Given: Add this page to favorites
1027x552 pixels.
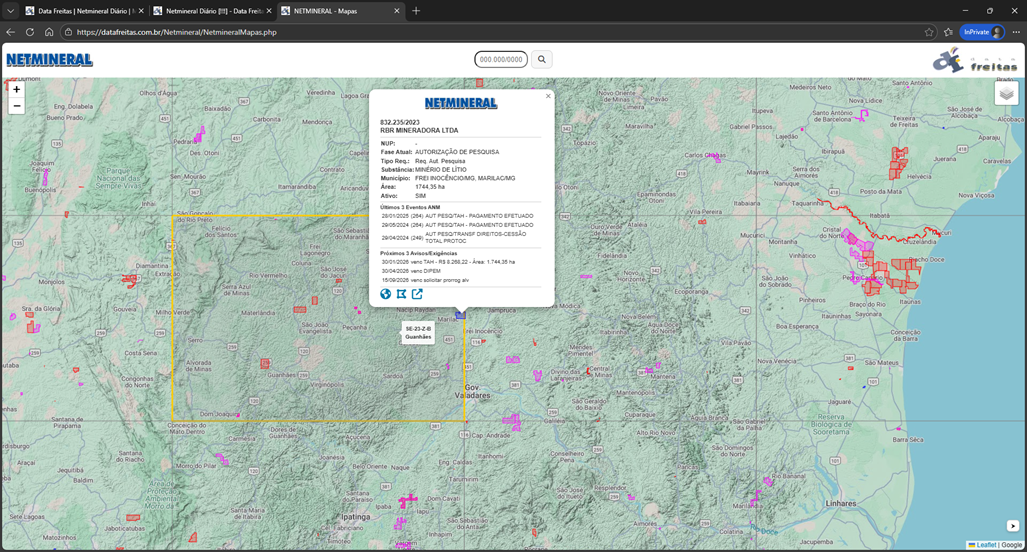Looking at the screenshot, I should (929, 32).
